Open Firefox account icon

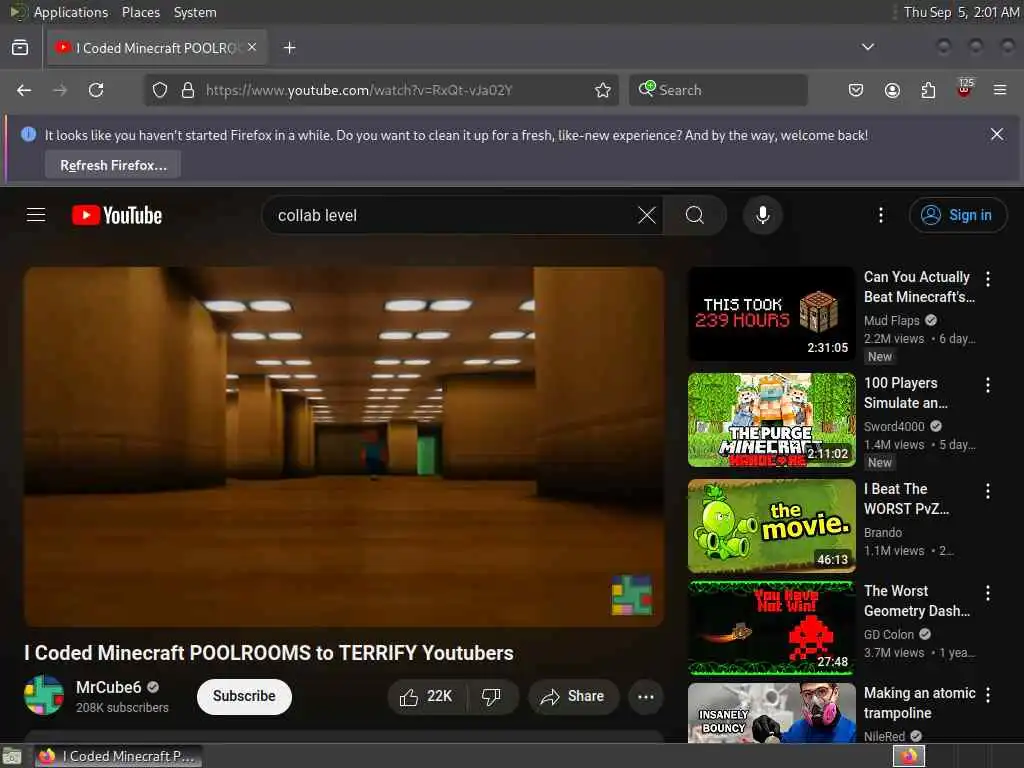(892, 90)
